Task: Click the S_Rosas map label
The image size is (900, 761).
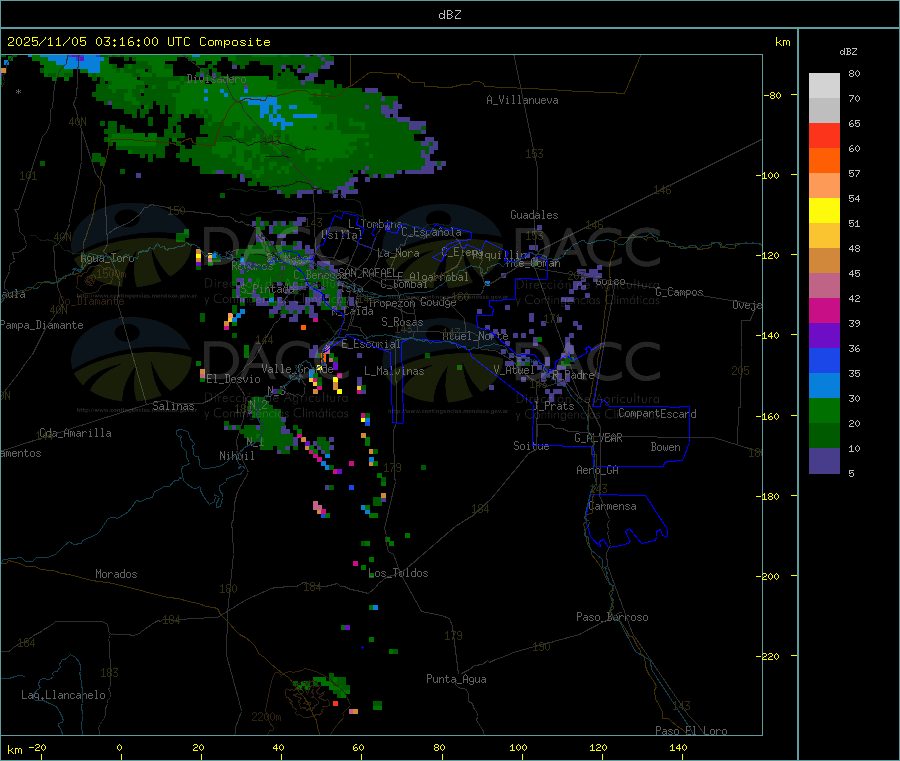Action: pyautogui.click(x=402, y=322)
